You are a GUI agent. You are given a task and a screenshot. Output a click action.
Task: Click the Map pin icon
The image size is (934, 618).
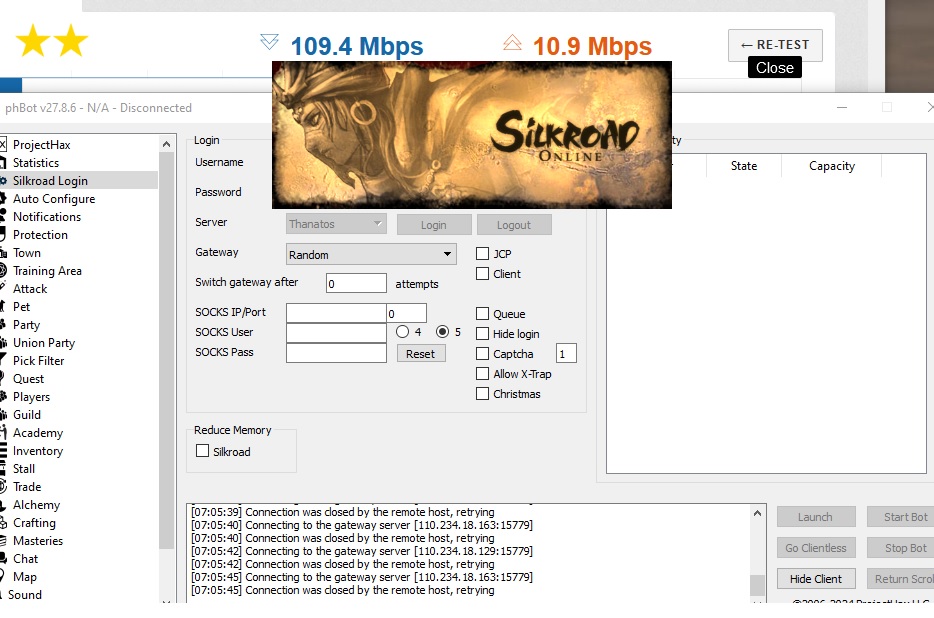point(3,577)
